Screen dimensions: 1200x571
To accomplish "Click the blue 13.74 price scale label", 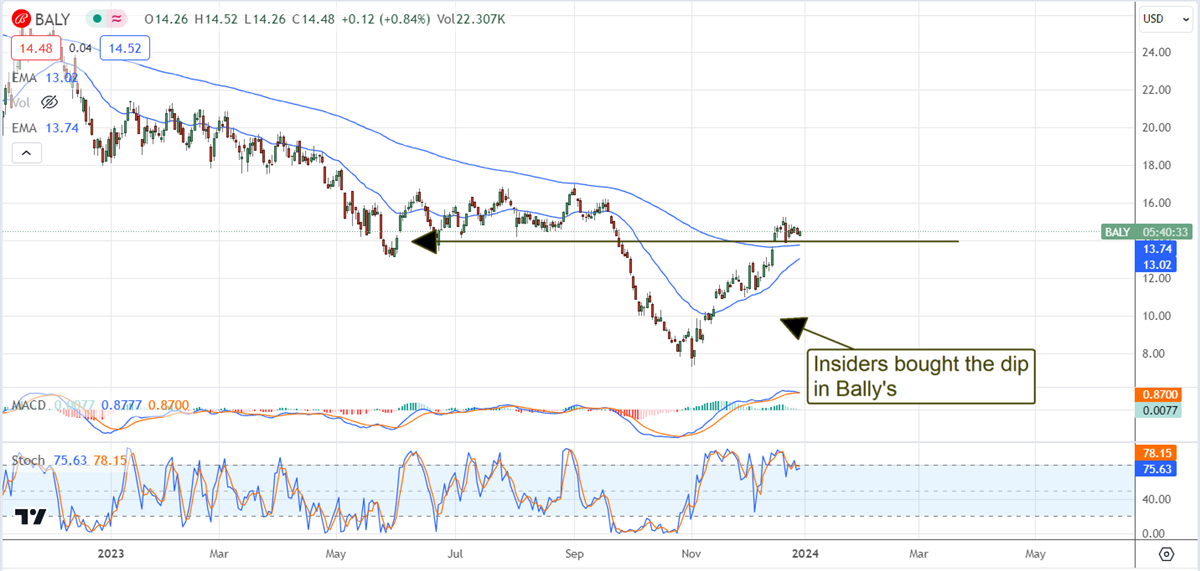I will point(1157,248).
